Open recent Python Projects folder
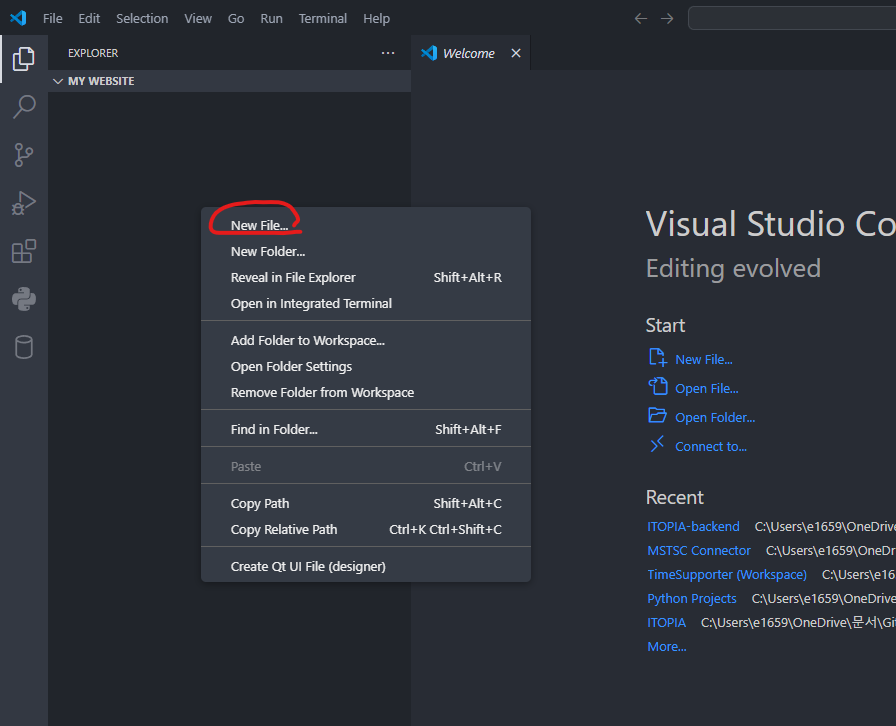 point(691,599)
